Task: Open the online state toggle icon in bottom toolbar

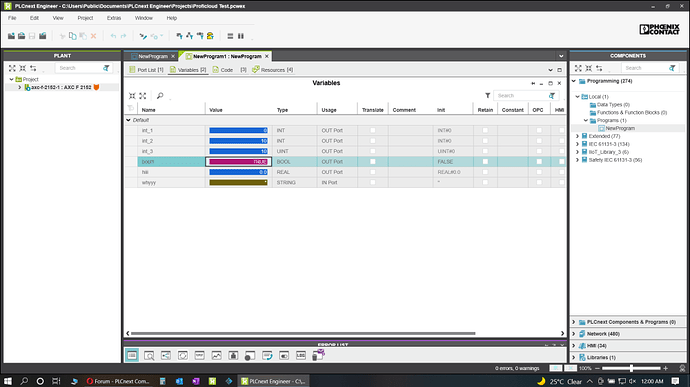Action: coord(284,355)
